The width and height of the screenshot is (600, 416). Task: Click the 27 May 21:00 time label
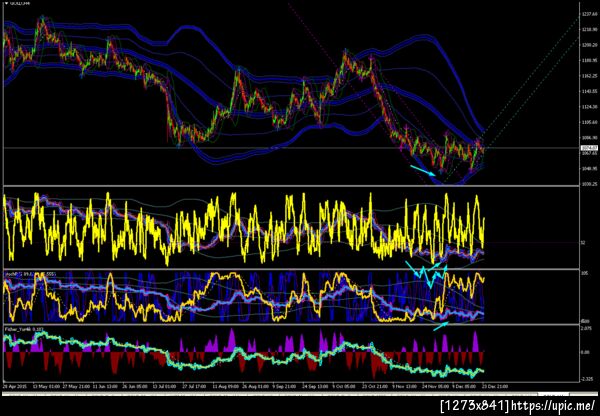74,387
